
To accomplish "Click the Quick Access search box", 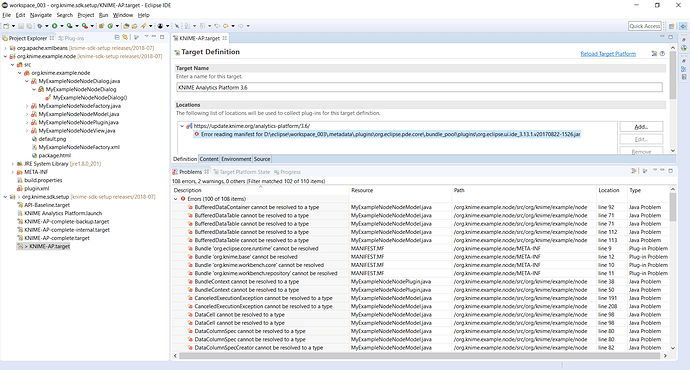I will [x=645, y=26].
